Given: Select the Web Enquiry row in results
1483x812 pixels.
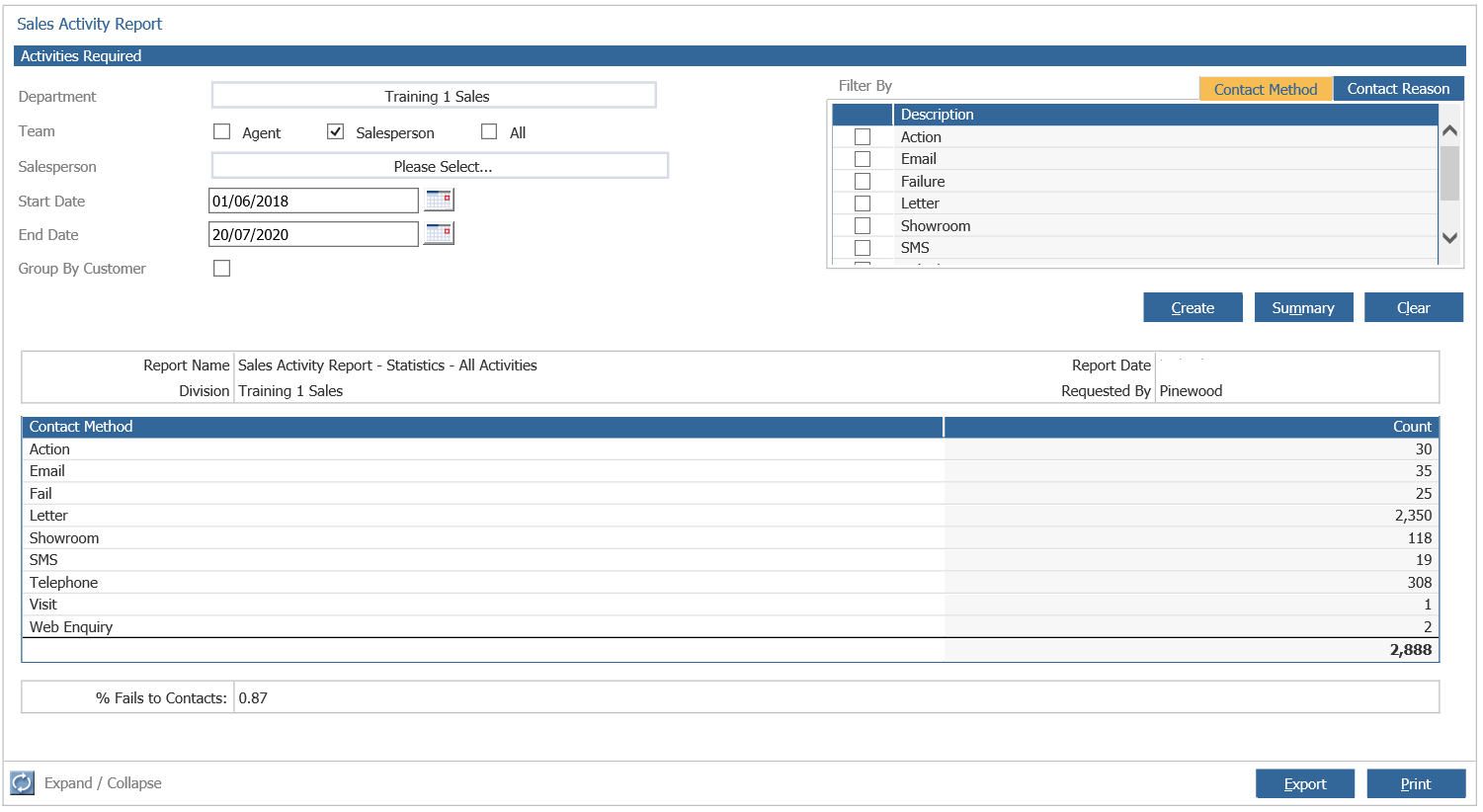Looking at the screenshot, I should coord(730,627).
